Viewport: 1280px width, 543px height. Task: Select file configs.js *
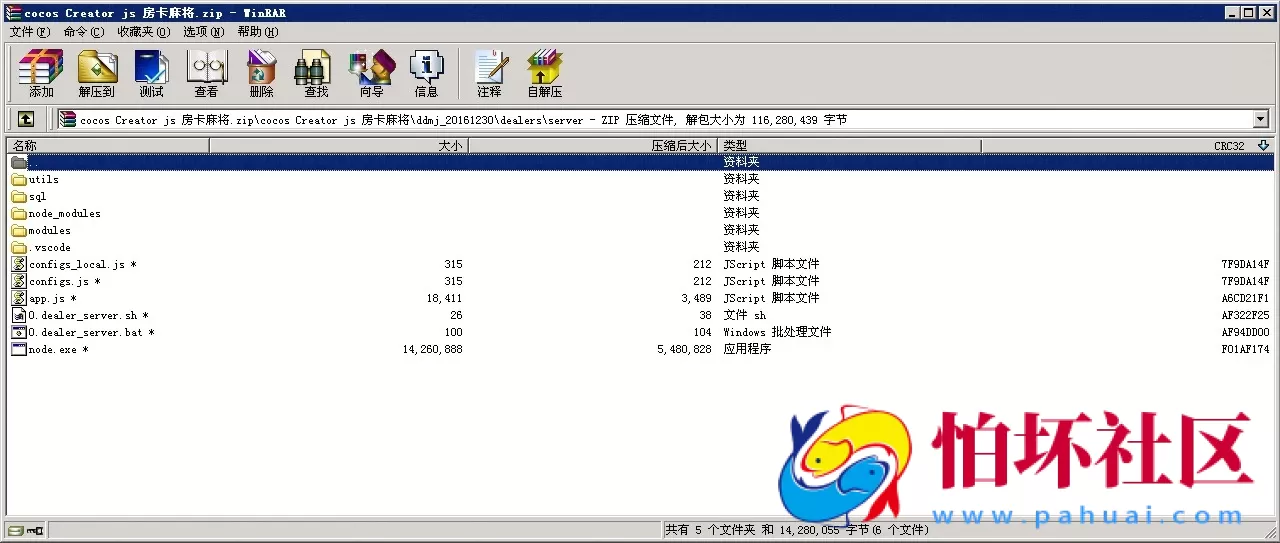(65, 282)
